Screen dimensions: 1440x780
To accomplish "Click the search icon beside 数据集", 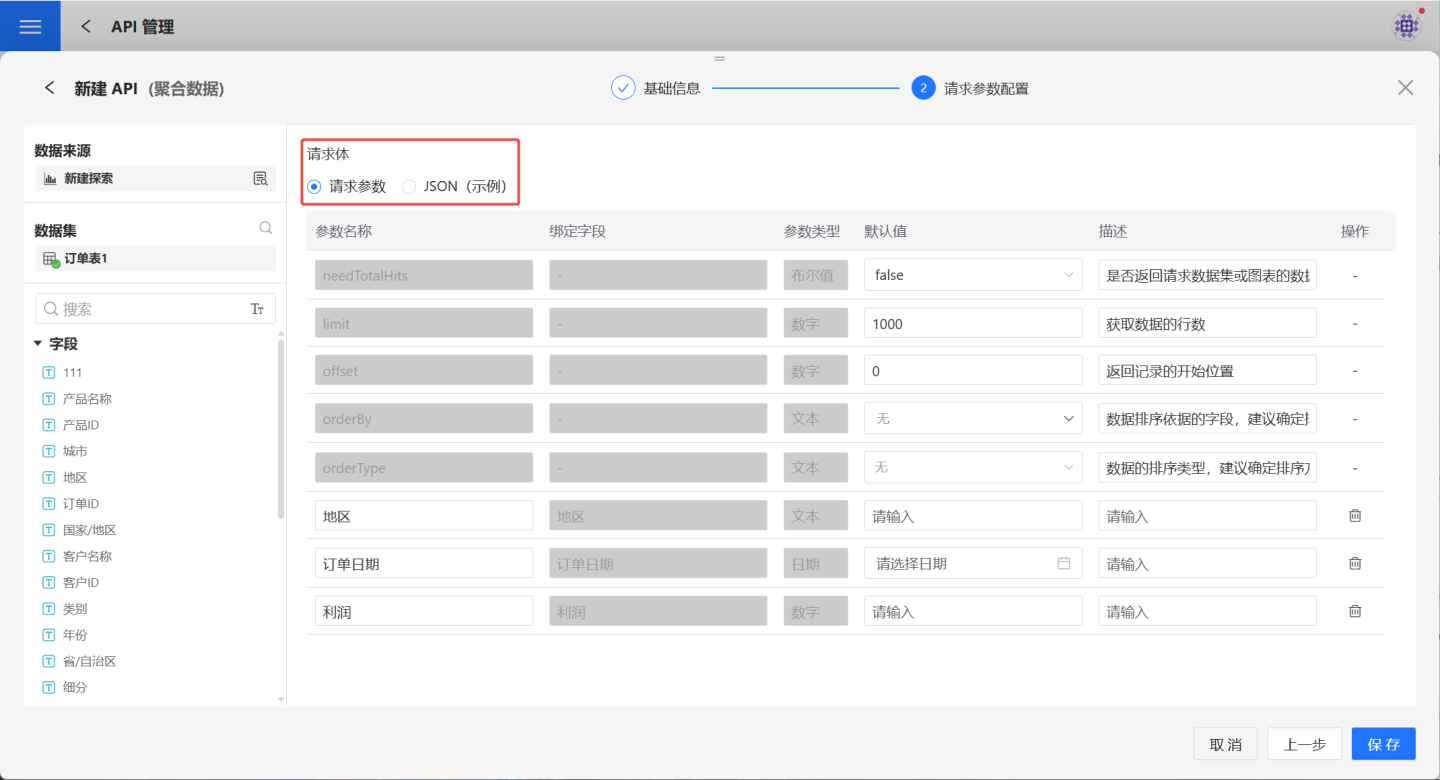I will click(265, 228).
